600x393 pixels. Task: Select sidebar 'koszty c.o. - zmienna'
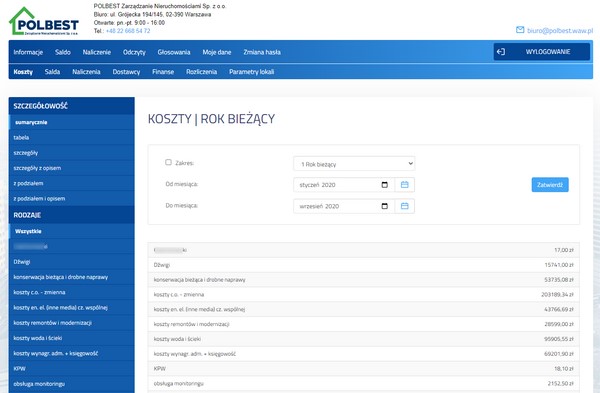pyautogui.click(x=72, y=292)
